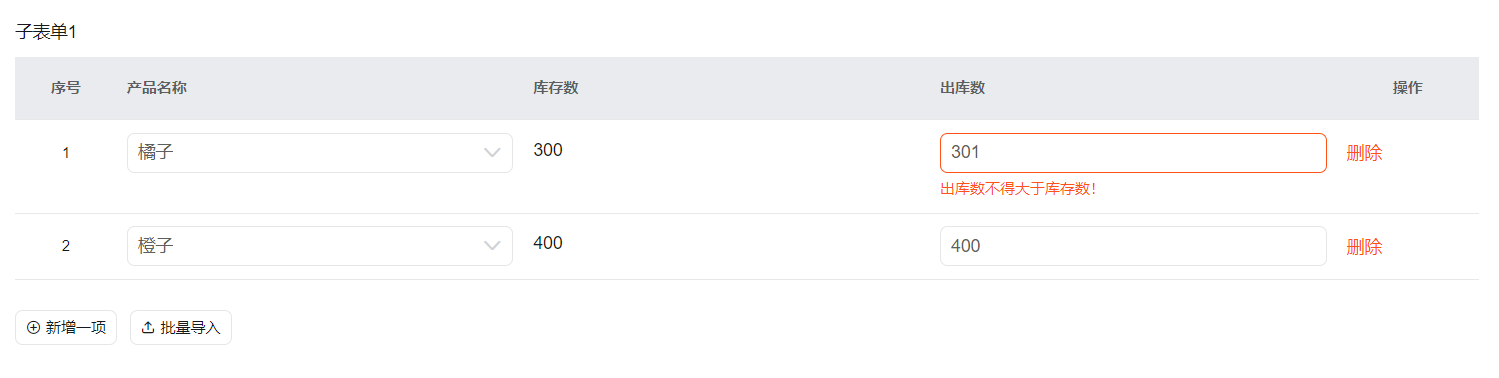This screenshot has width=1499, height=378.
Task: Click the 批量导入 button label
Action: [190, 328]
